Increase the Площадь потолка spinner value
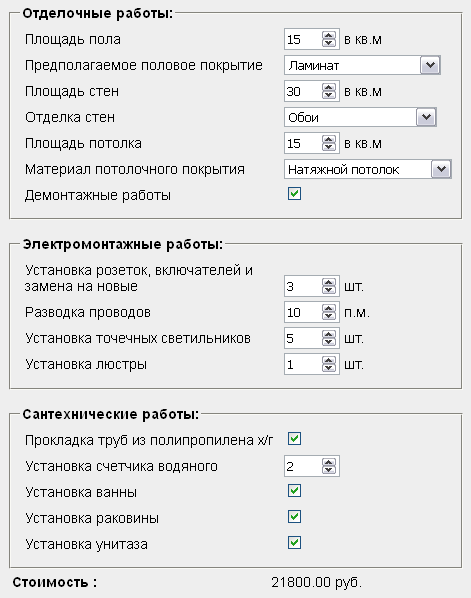The height and width of the screenshot is (598, 471). point(329,139)
